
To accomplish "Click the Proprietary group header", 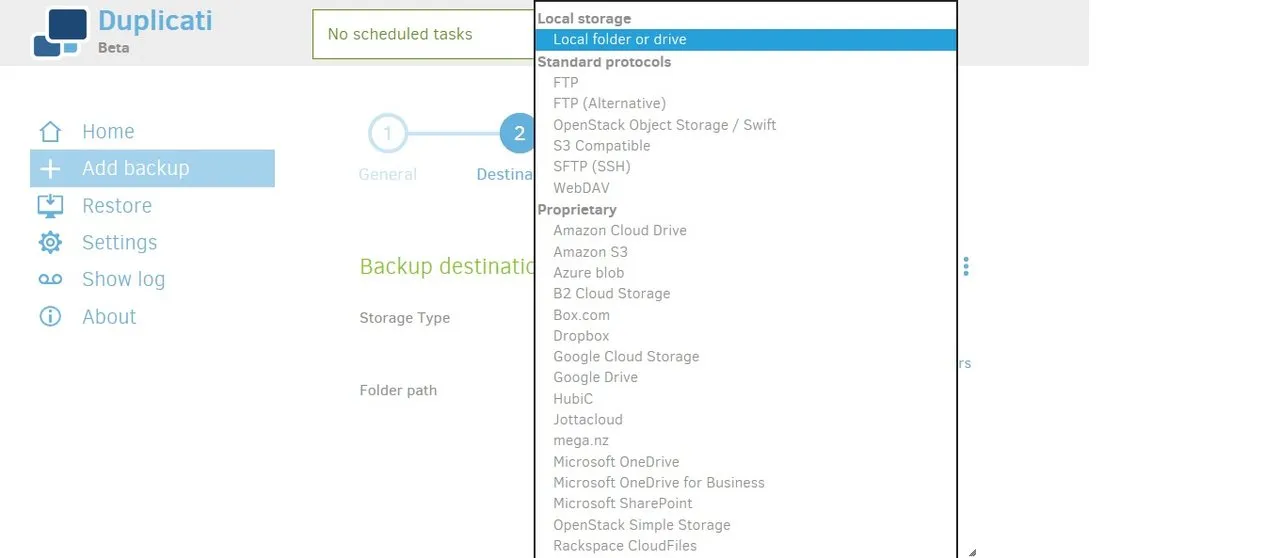I will [577, 209].
